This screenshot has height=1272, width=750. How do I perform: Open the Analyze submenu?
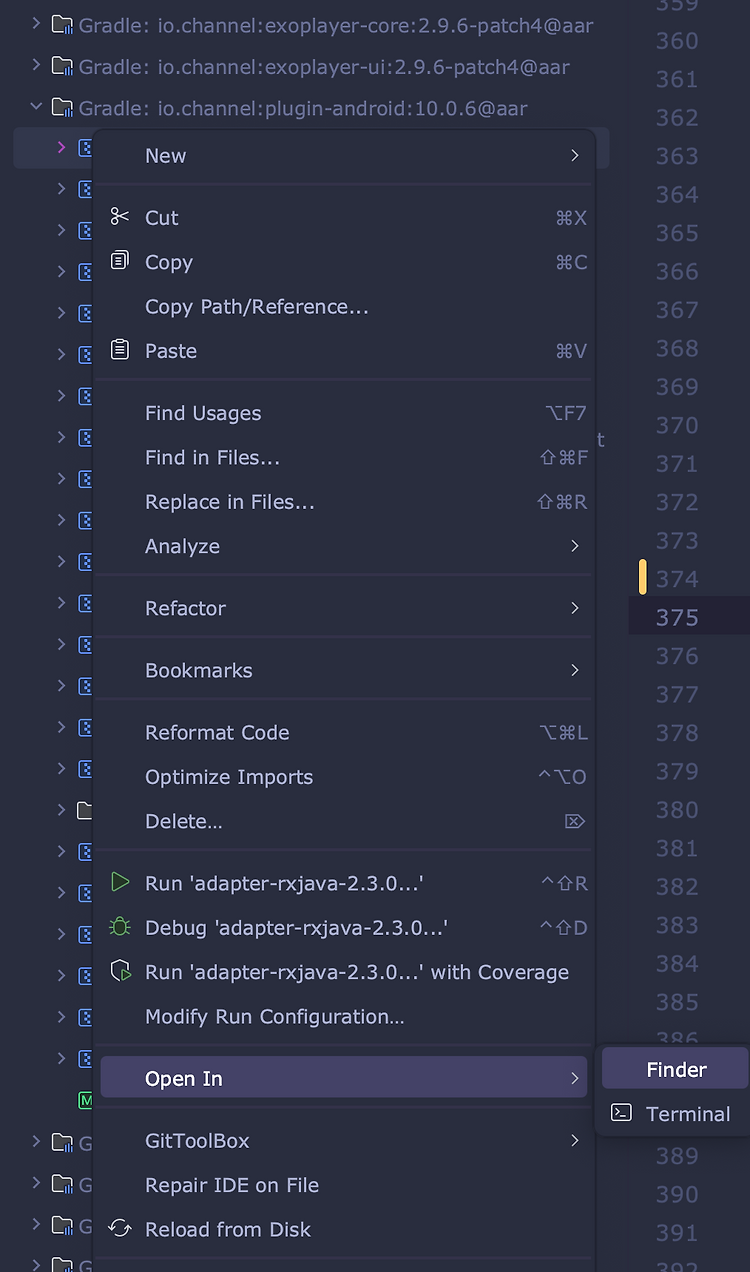344,546
